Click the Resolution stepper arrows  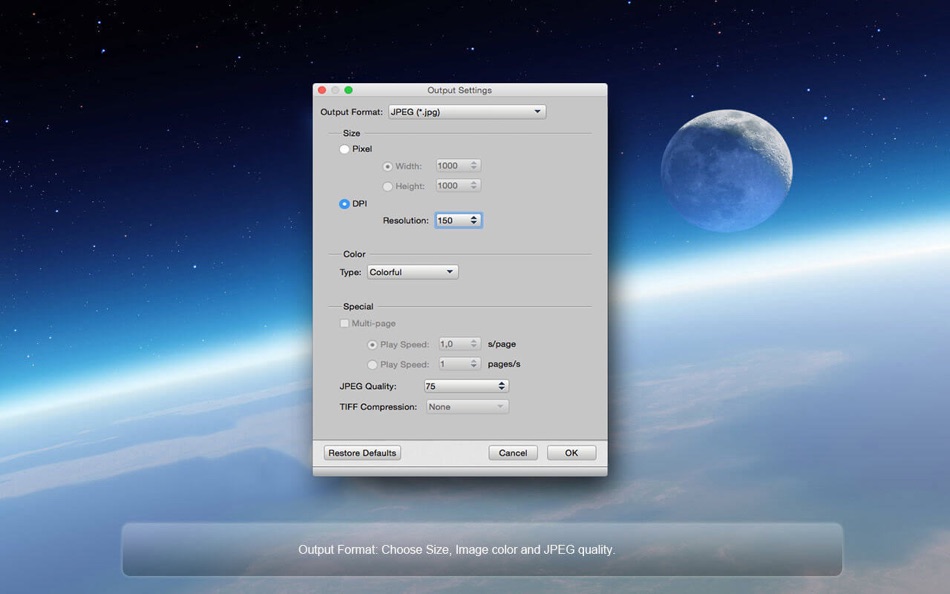pyautogui.click(x=474, y=221)
